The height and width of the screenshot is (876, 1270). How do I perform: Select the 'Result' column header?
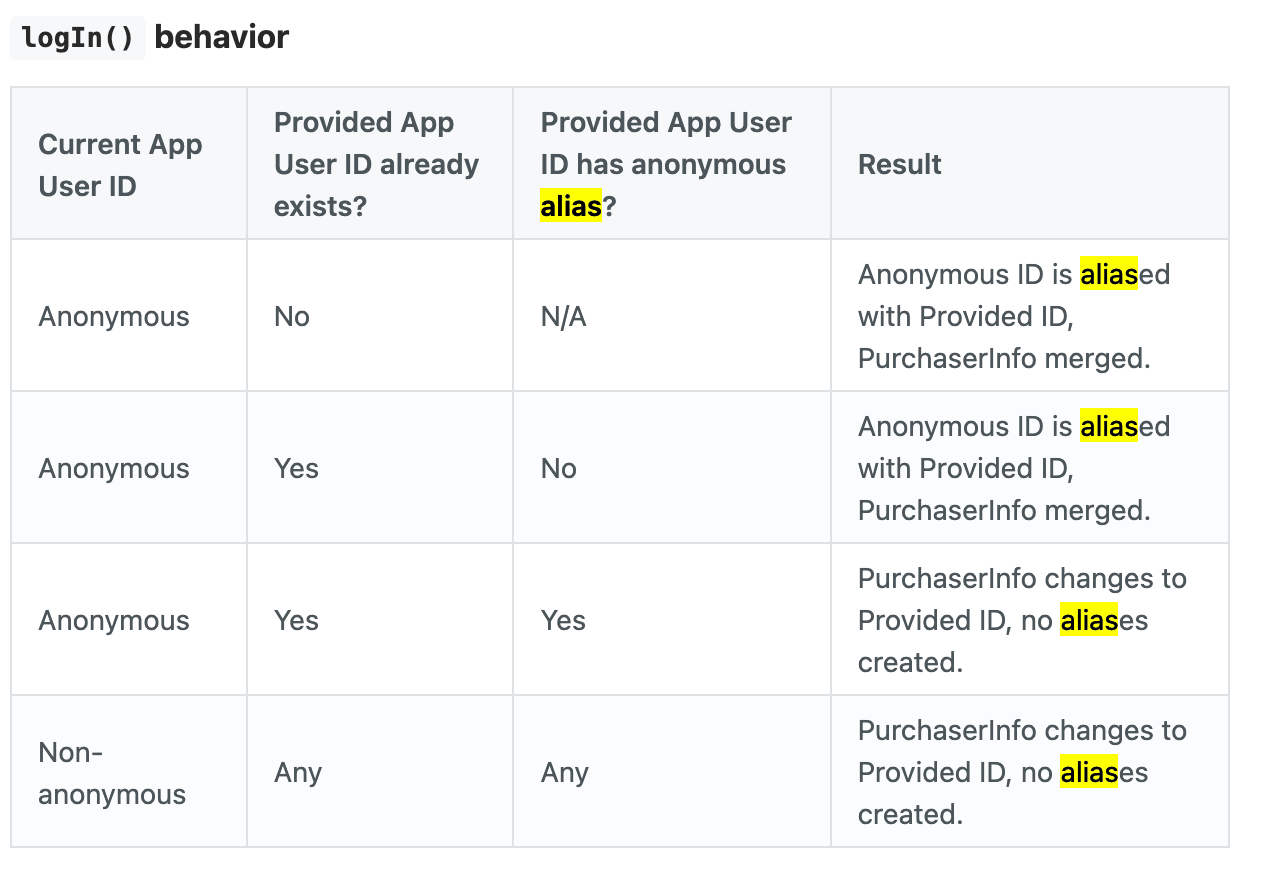[x=900, y=164]
